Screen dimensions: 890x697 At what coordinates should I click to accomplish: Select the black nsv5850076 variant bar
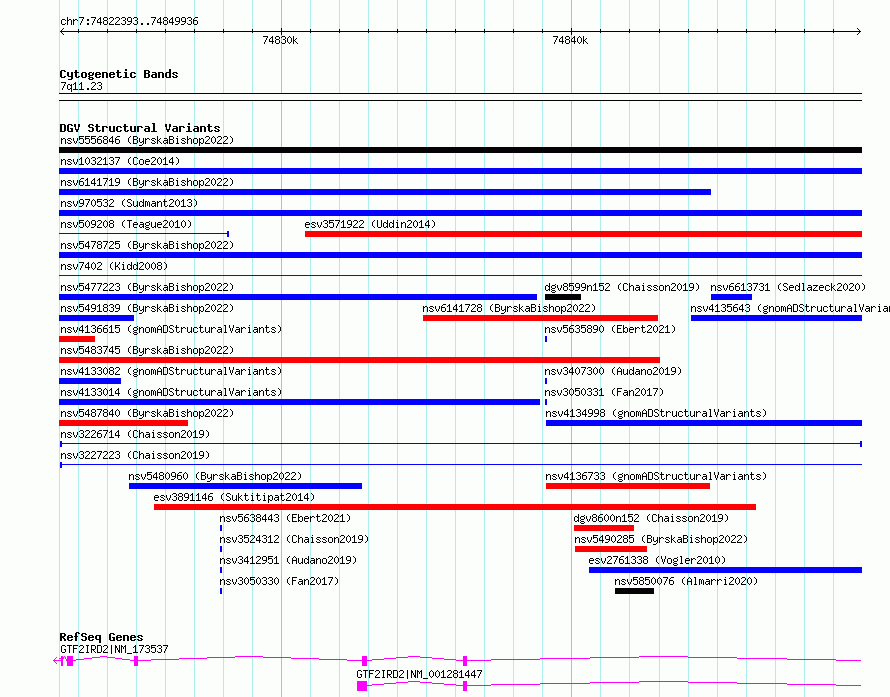(634, 591)
